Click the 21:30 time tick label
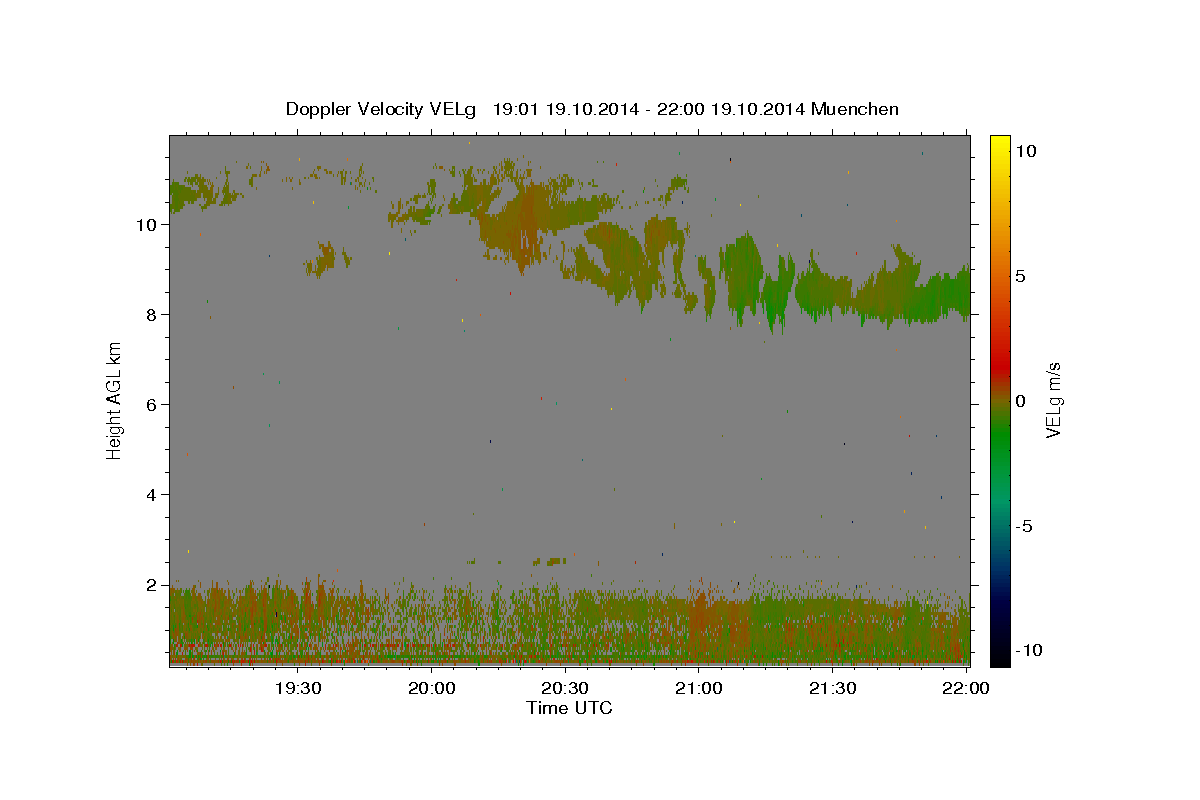Viewport: 1200px width, 800px height. [x=832, y=688]
